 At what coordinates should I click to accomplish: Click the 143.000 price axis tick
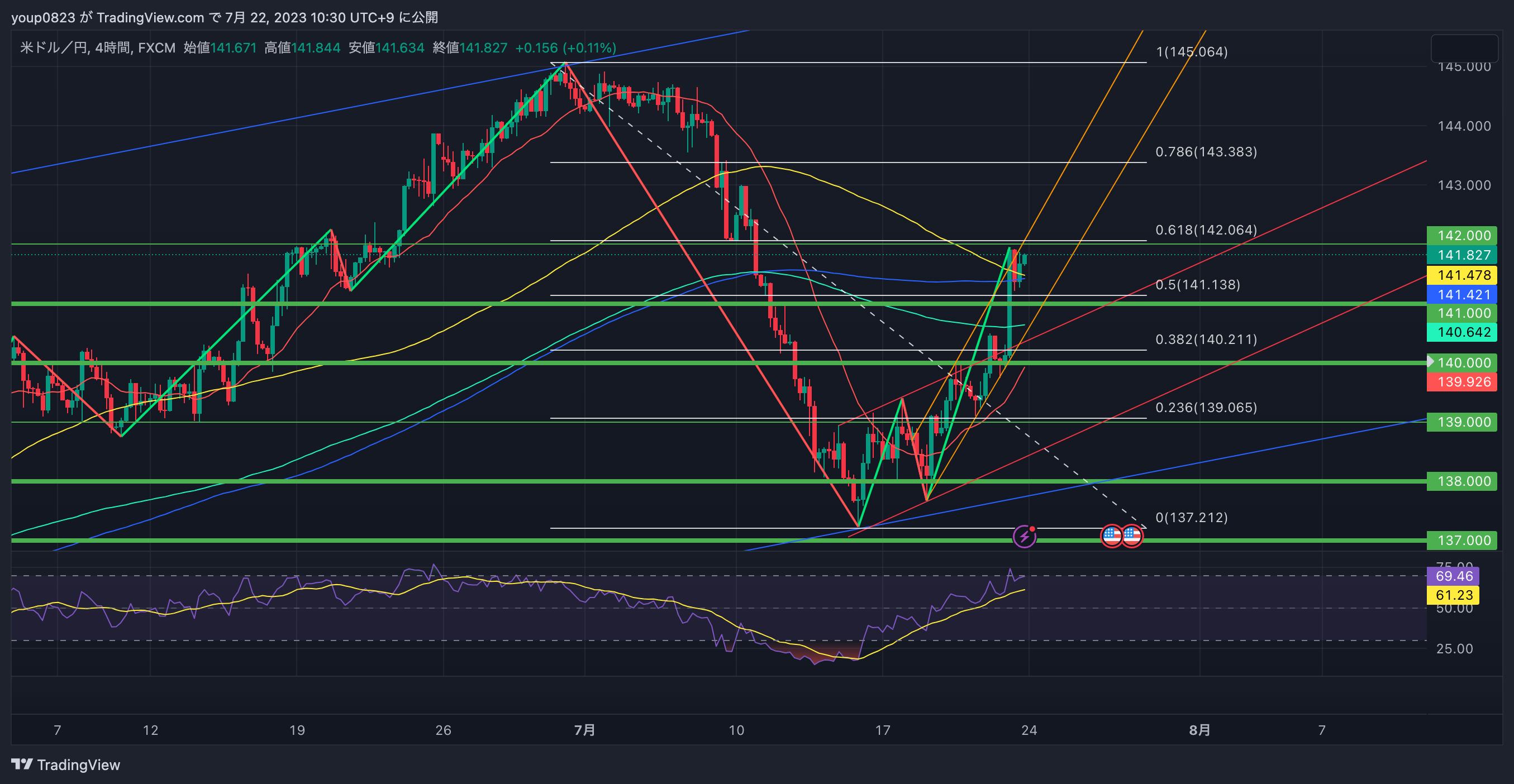click(1464, 185)
